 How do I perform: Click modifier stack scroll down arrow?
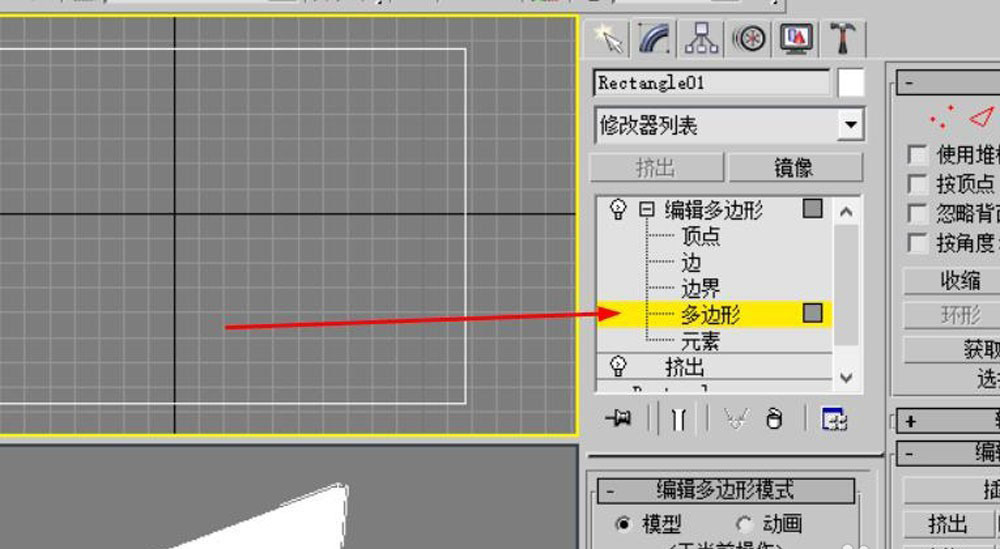[x=846, y=377]
